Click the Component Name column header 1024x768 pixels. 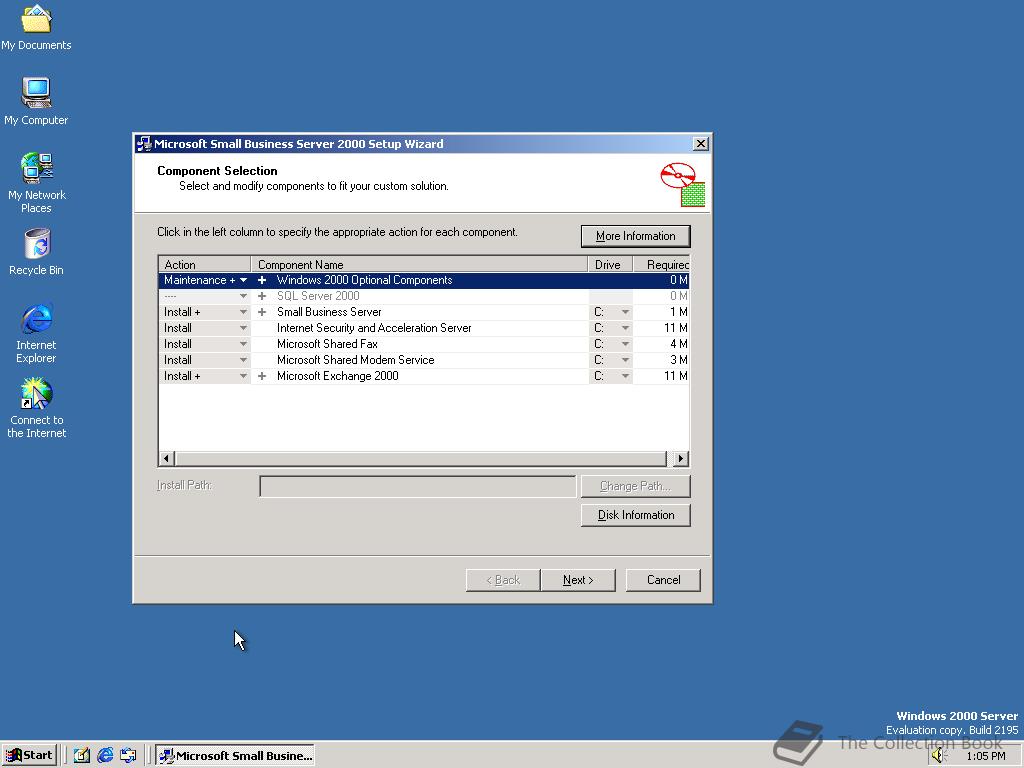419,264
